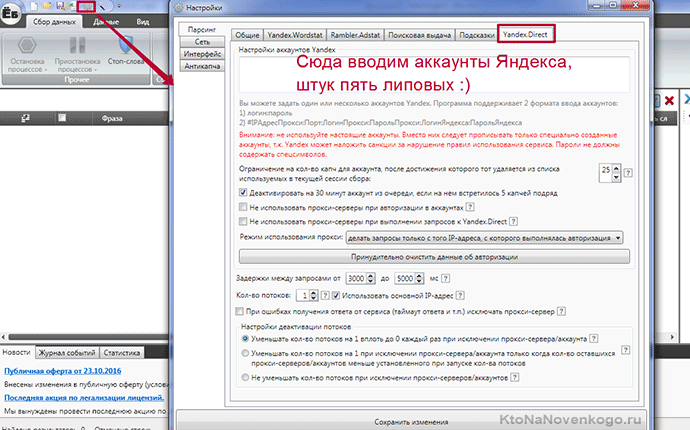690x430 pixels.
Task: Click the Yandex accounts input text area
Action: pos(434,74)
